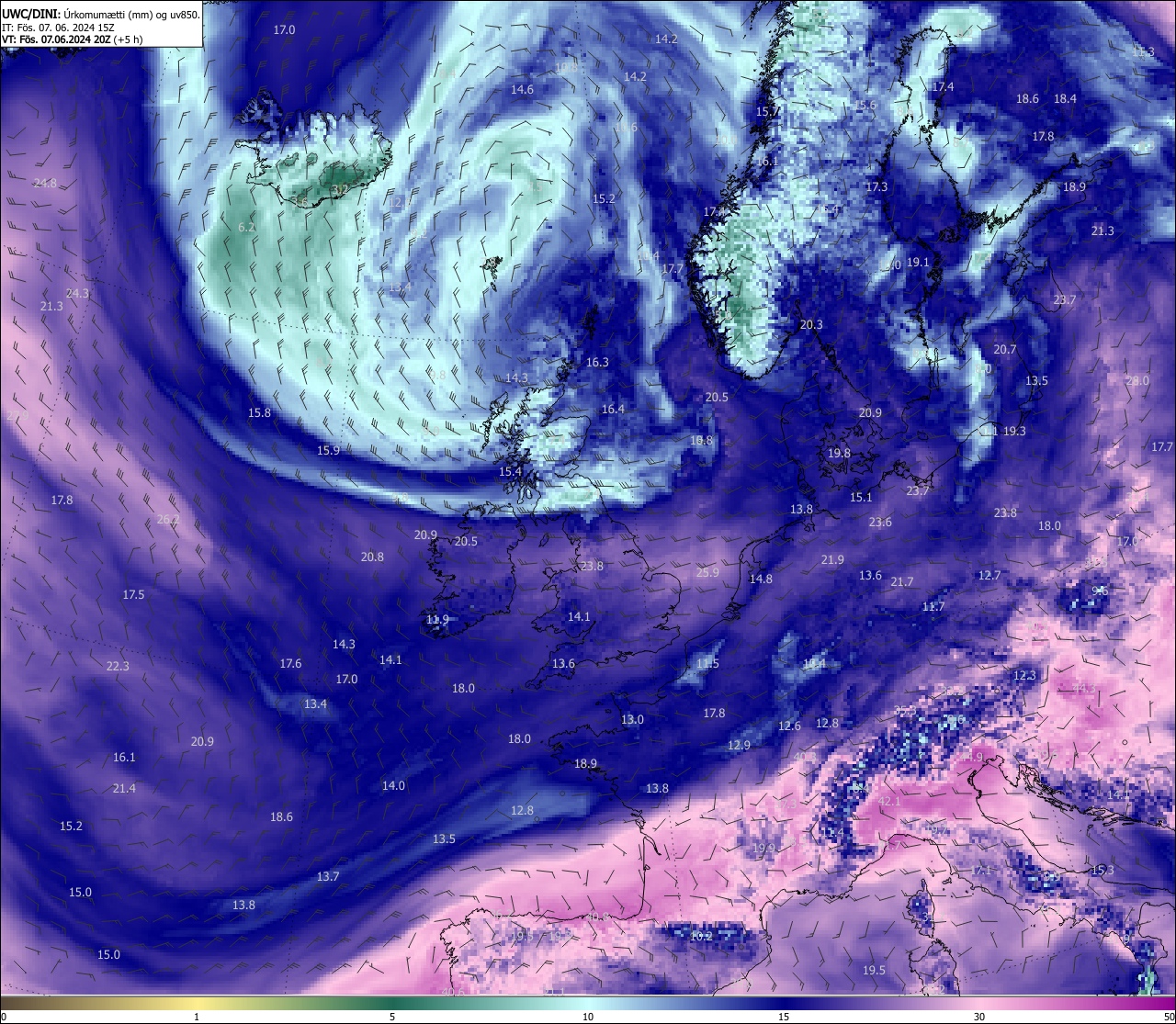Click the 17.5 value on the map
1176x1024 pixels.
pyautogui.click(x=133, y=595)
